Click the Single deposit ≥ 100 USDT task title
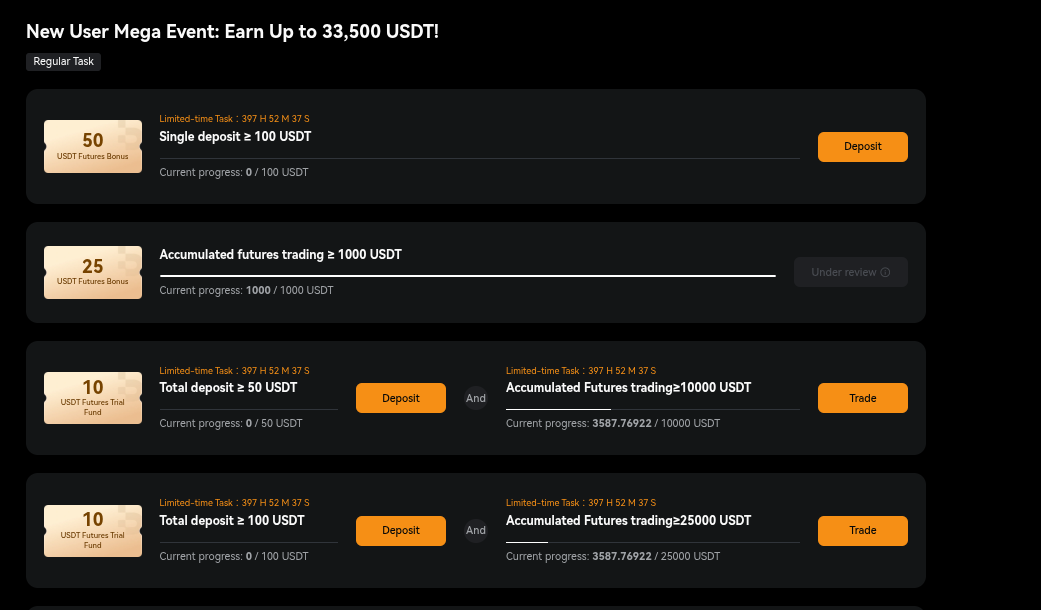 coord(235,137)
